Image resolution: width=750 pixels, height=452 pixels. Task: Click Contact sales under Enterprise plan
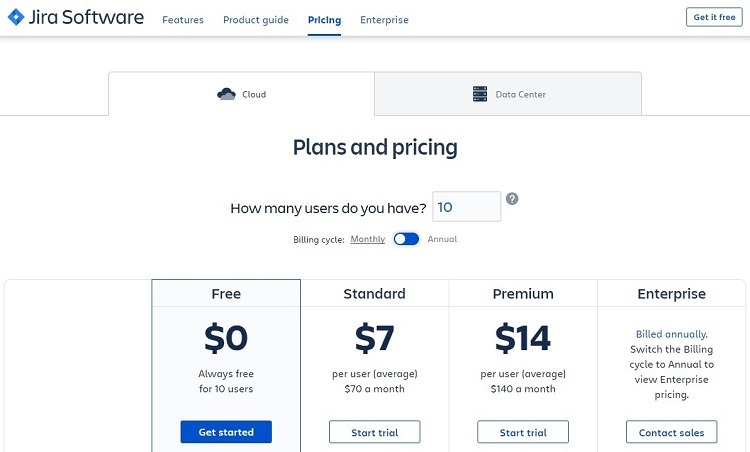[672, 432]
